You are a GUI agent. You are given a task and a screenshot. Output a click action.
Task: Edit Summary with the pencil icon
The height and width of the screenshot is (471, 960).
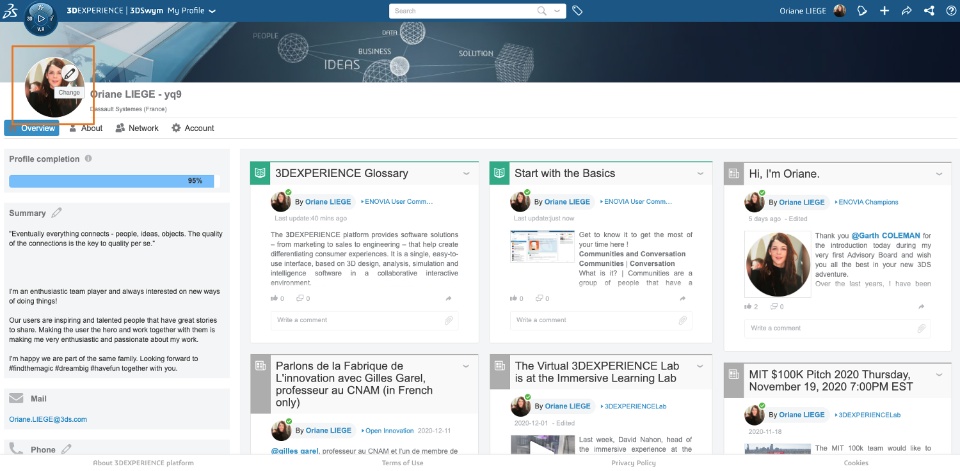coord(56,213)
